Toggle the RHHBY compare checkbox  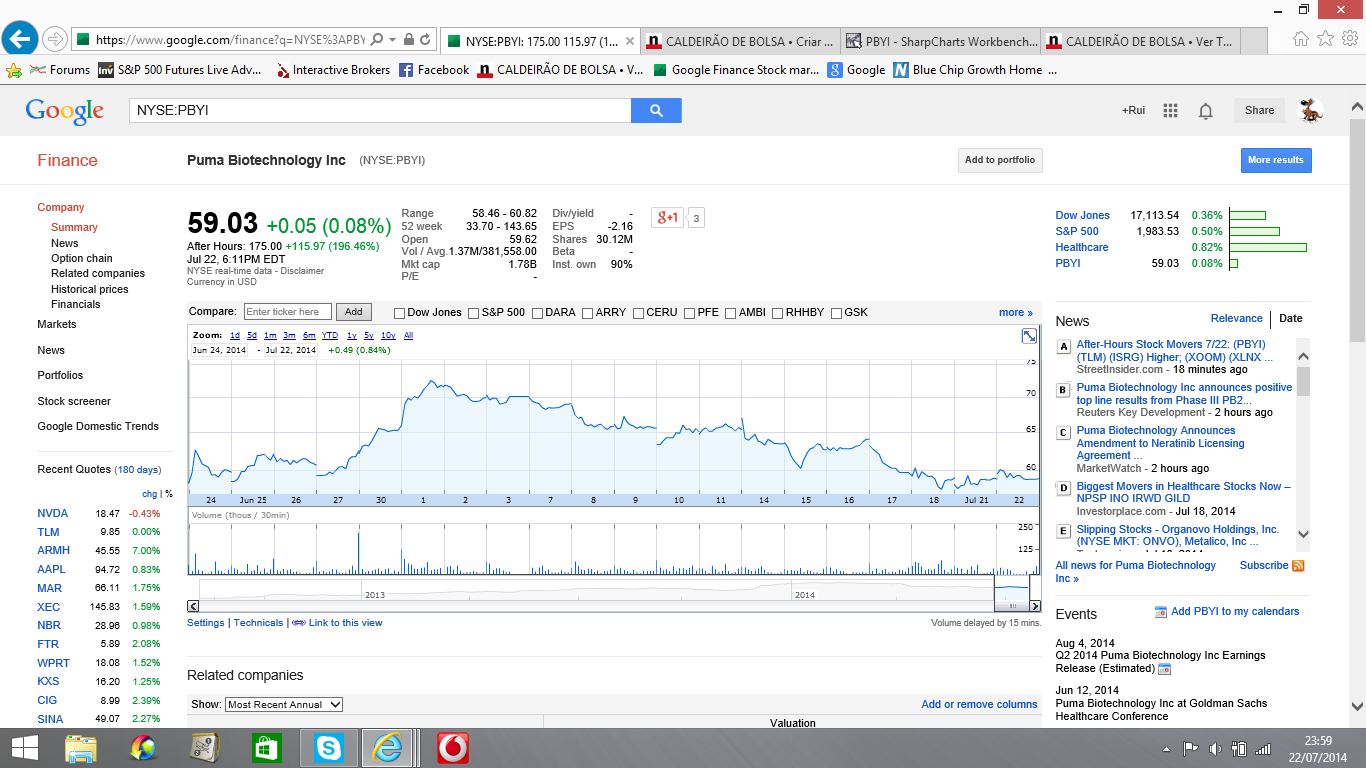(x=779, y=313)
